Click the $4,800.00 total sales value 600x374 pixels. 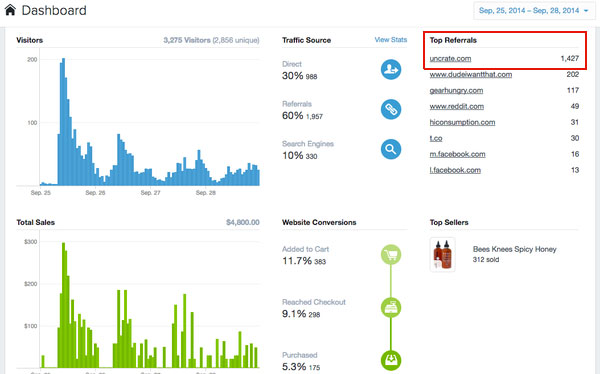[x=243, y=222]
